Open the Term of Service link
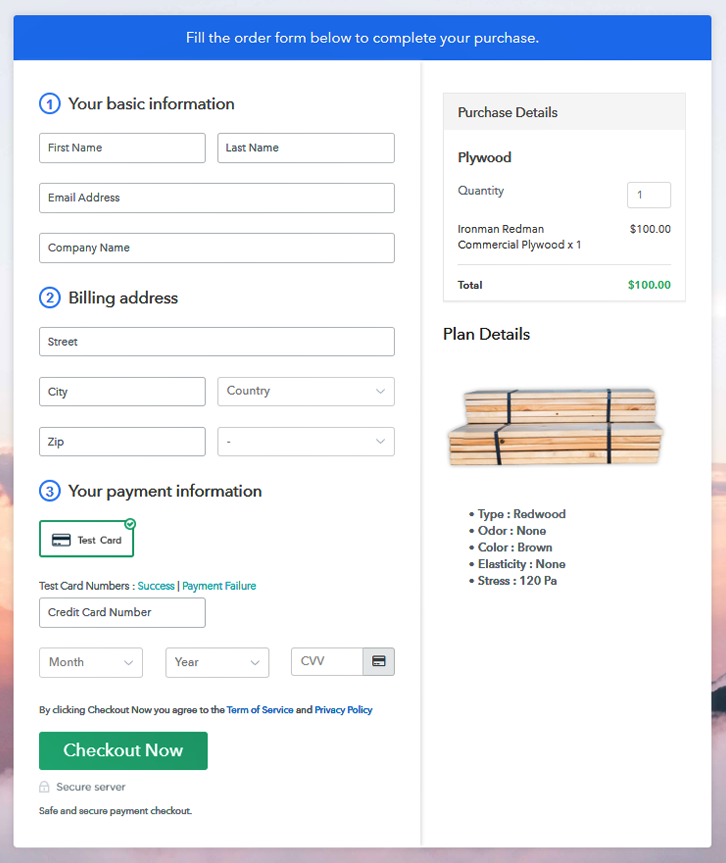Viewport: 726px width, 863px height. coord(260,710)
